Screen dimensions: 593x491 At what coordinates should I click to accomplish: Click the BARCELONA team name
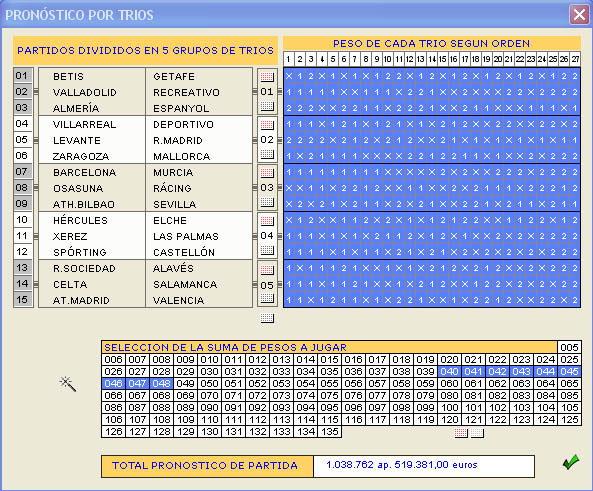coord(84,173)
